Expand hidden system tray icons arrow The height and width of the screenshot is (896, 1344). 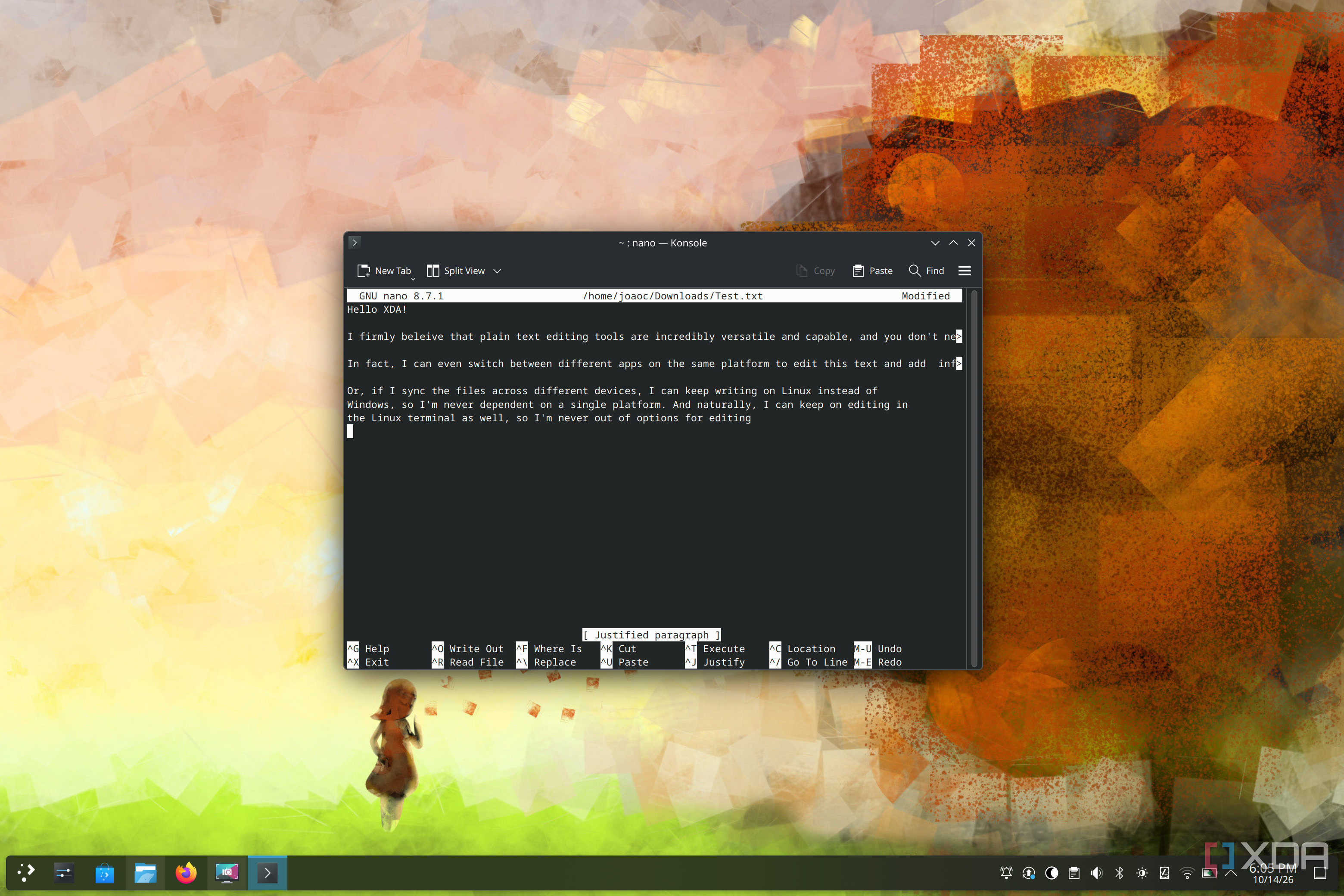[x=1232, y=873]
